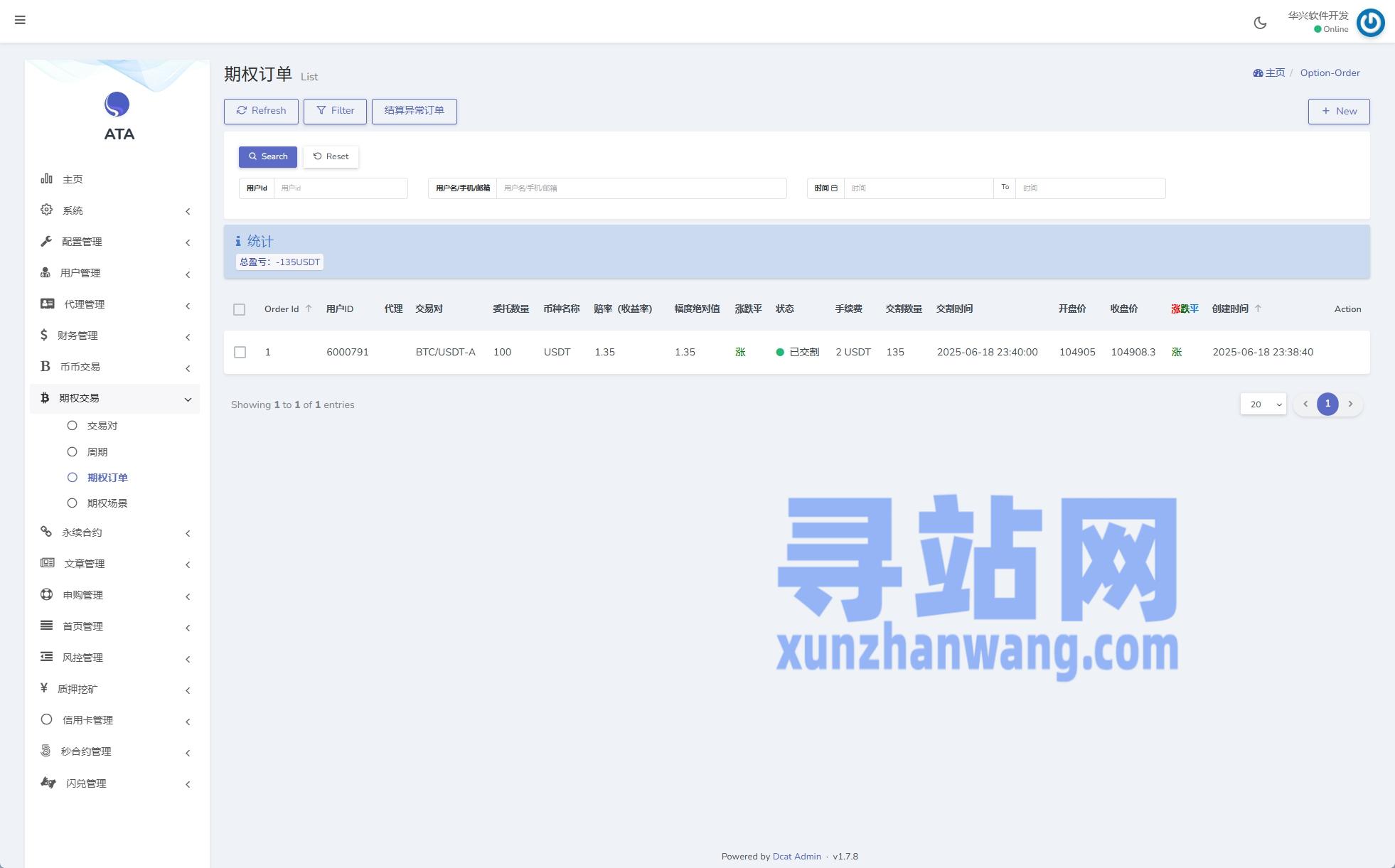
Task: Toggle the Filter button
Action: 335,111
